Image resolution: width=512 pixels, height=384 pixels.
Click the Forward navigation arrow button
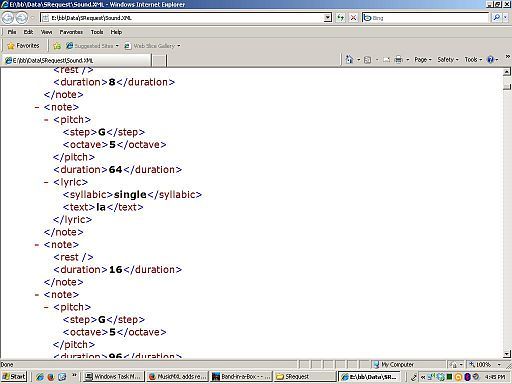tap(22, 18)
